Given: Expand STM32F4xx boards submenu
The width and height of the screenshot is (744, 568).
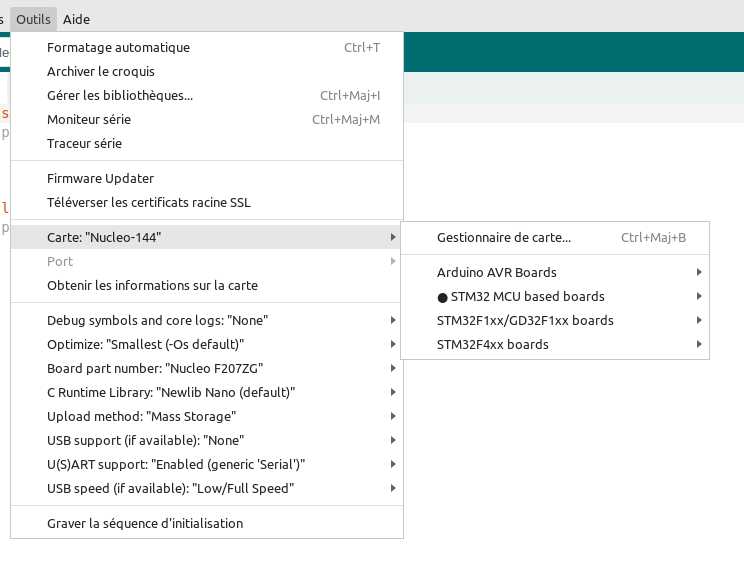Looking at the screenshot, I should click(493, 344).
